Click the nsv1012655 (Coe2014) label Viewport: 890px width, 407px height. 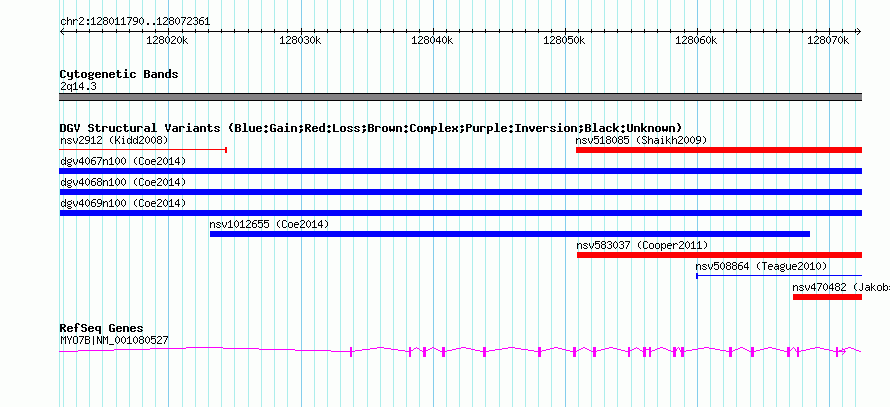269,224
